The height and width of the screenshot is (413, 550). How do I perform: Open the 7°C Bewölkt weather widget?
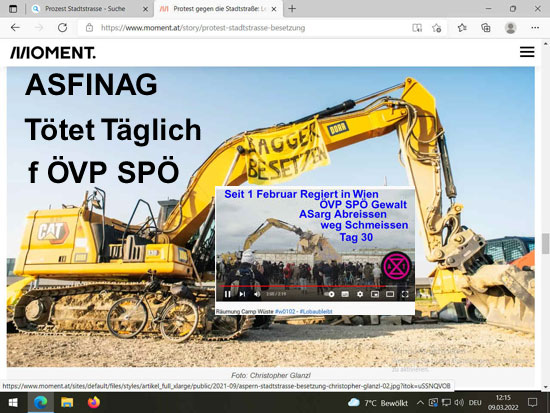378,403
